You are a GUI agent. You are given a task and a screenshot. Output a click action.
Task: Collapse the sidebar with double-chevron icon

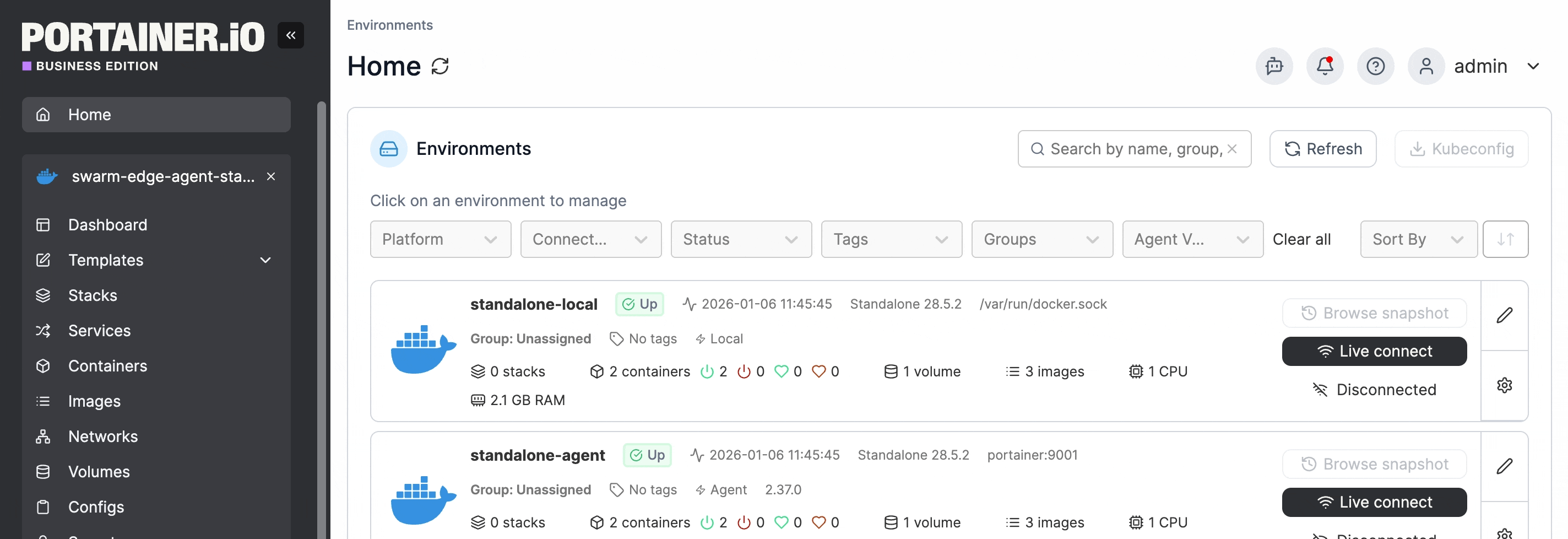pyautogui.click(x=290, y=35)
